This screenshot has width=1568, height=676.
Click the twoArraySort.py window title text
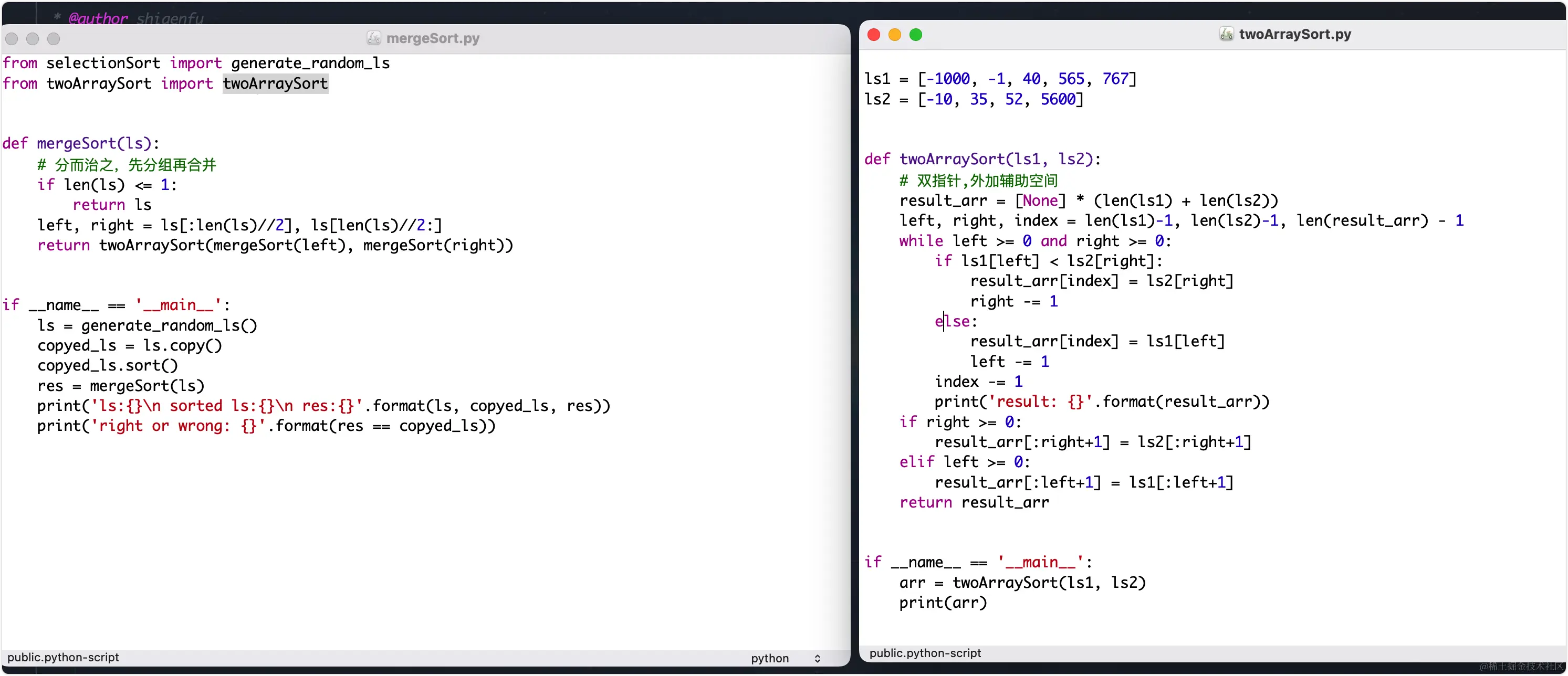[1295, 34]
